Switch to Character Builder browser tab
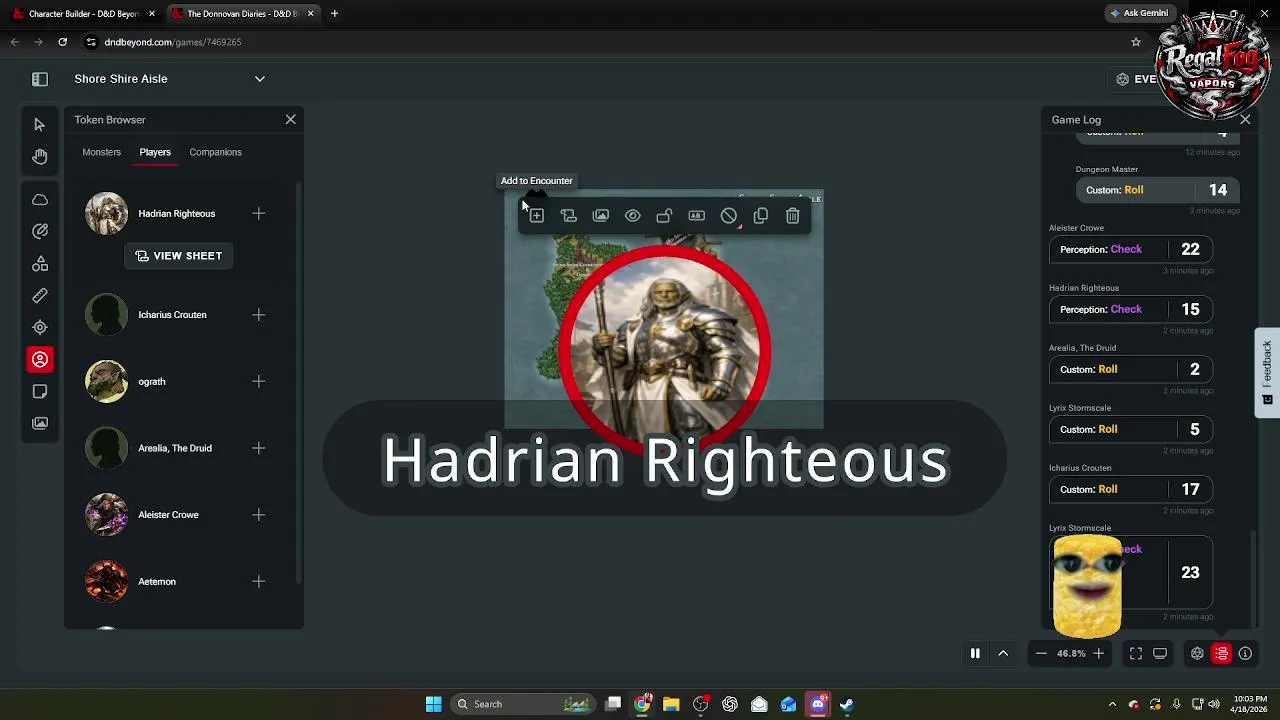 tap(83, 14)
